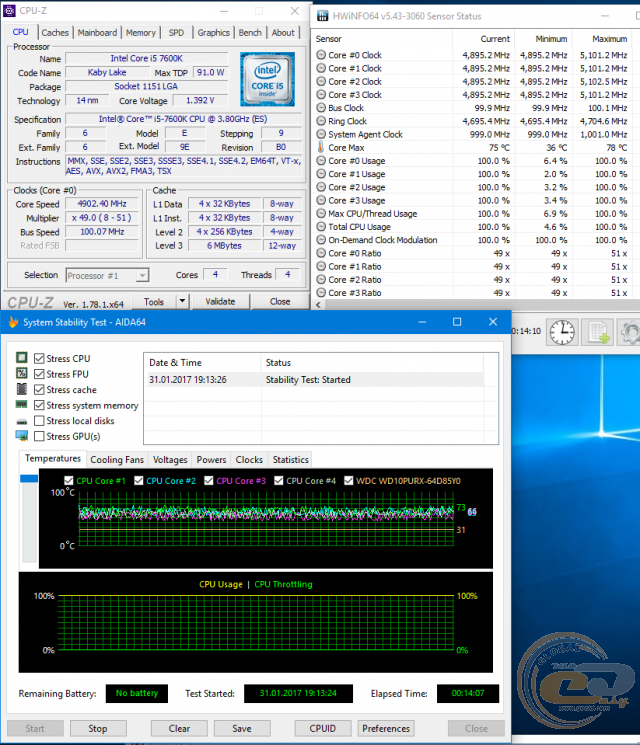Click the blue graph scale slider
Image resolution: width=640 pixels, height=745 pixels.
point(29,478)
